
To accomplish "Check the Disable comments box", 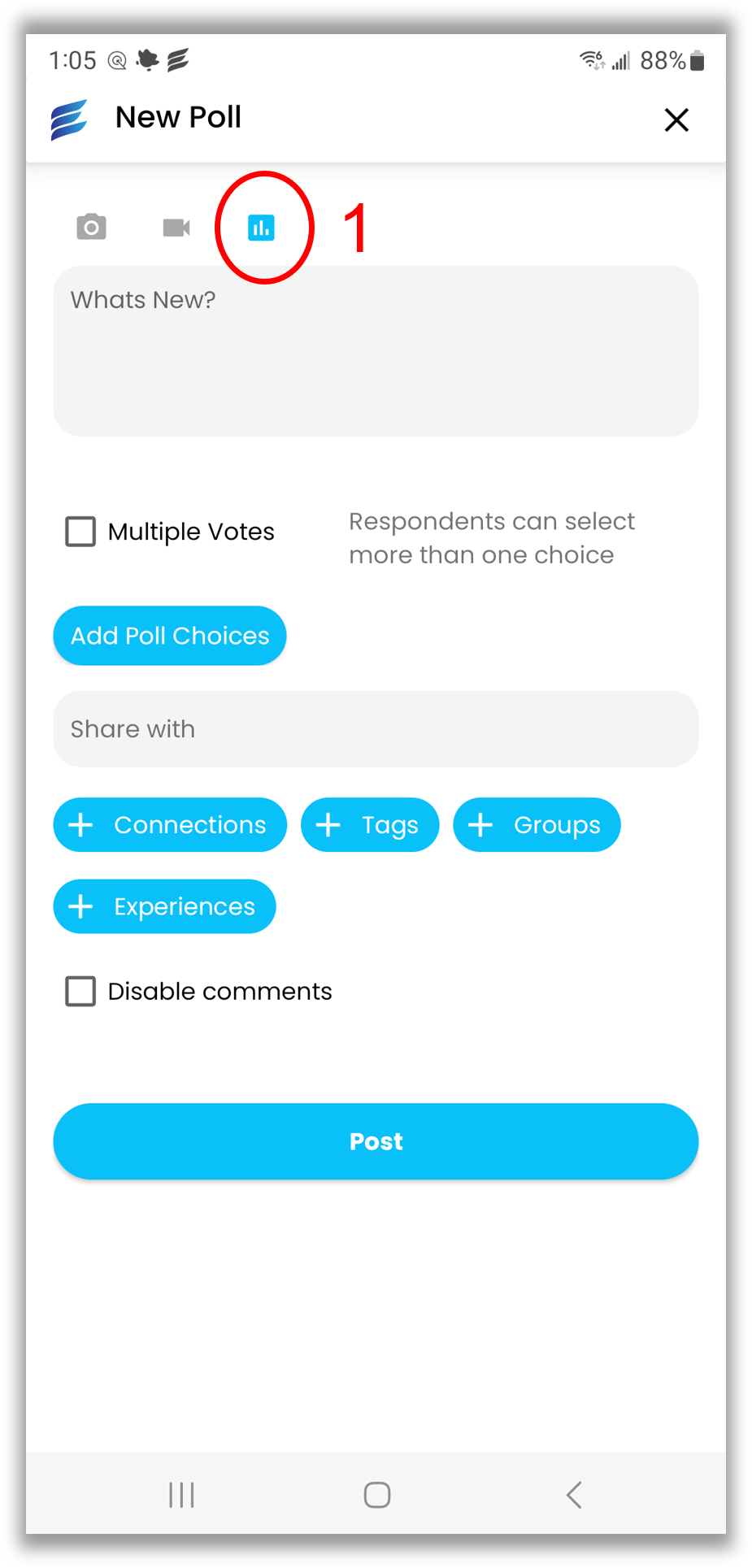I will point(80,991).
